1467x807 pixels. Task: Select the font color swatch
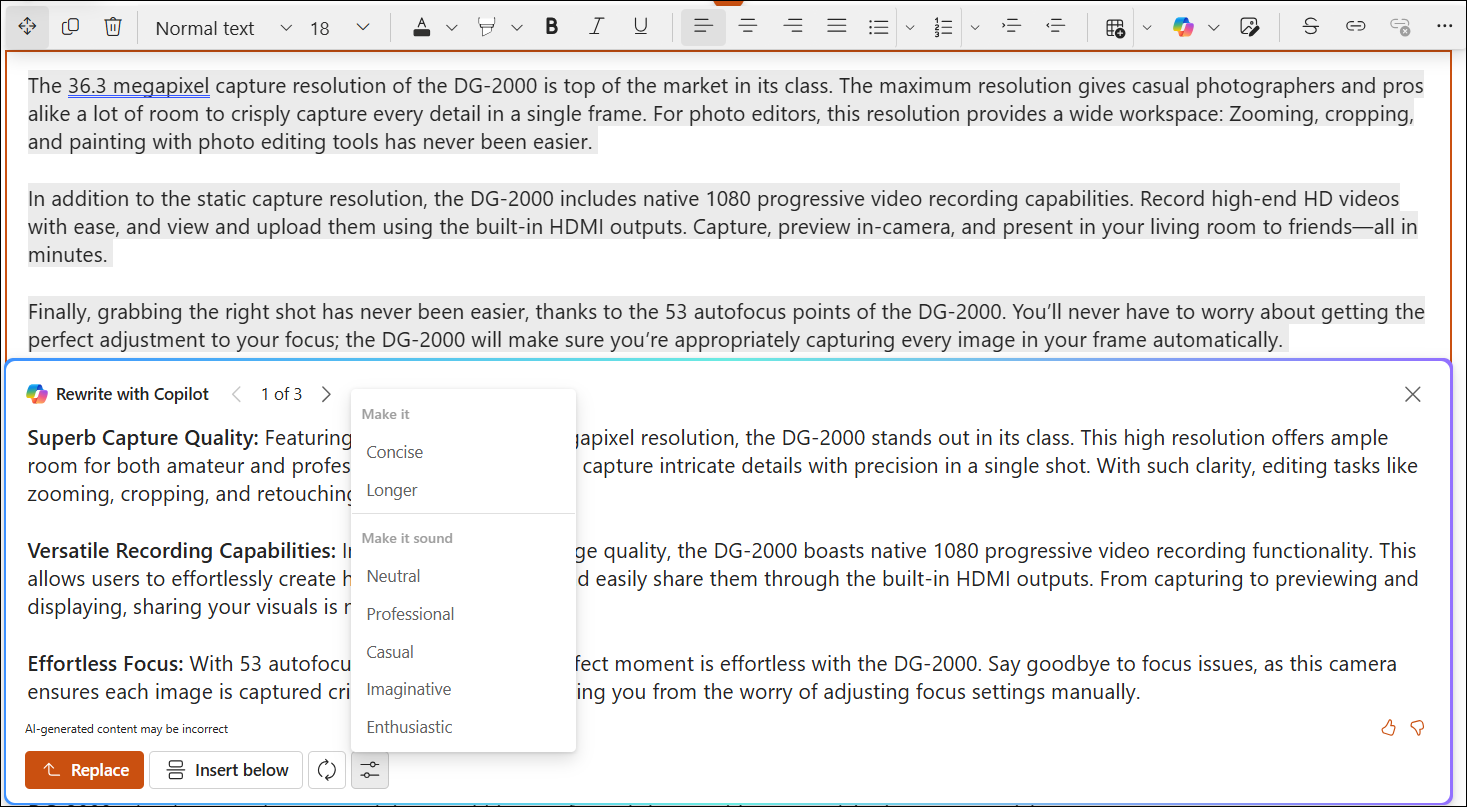click(421, 26)
